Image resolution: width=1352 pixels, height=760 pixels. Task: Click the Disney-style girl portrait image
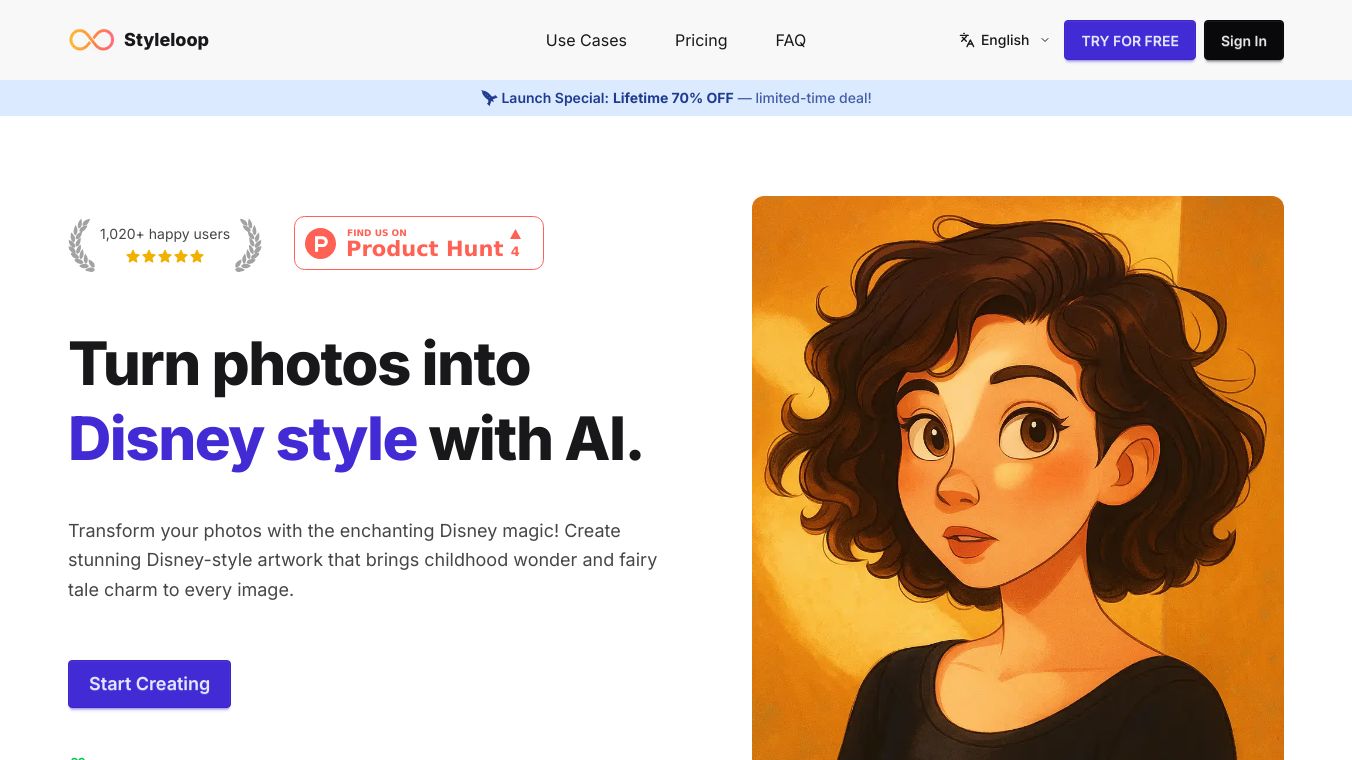tap(1017, 477)
